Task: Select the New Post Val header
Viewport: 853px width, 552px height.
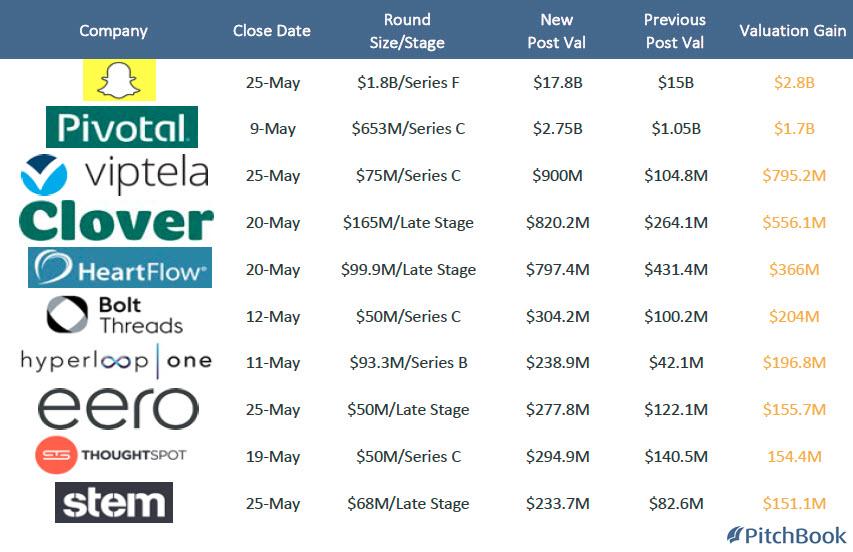Action: [x=557, y=31]
